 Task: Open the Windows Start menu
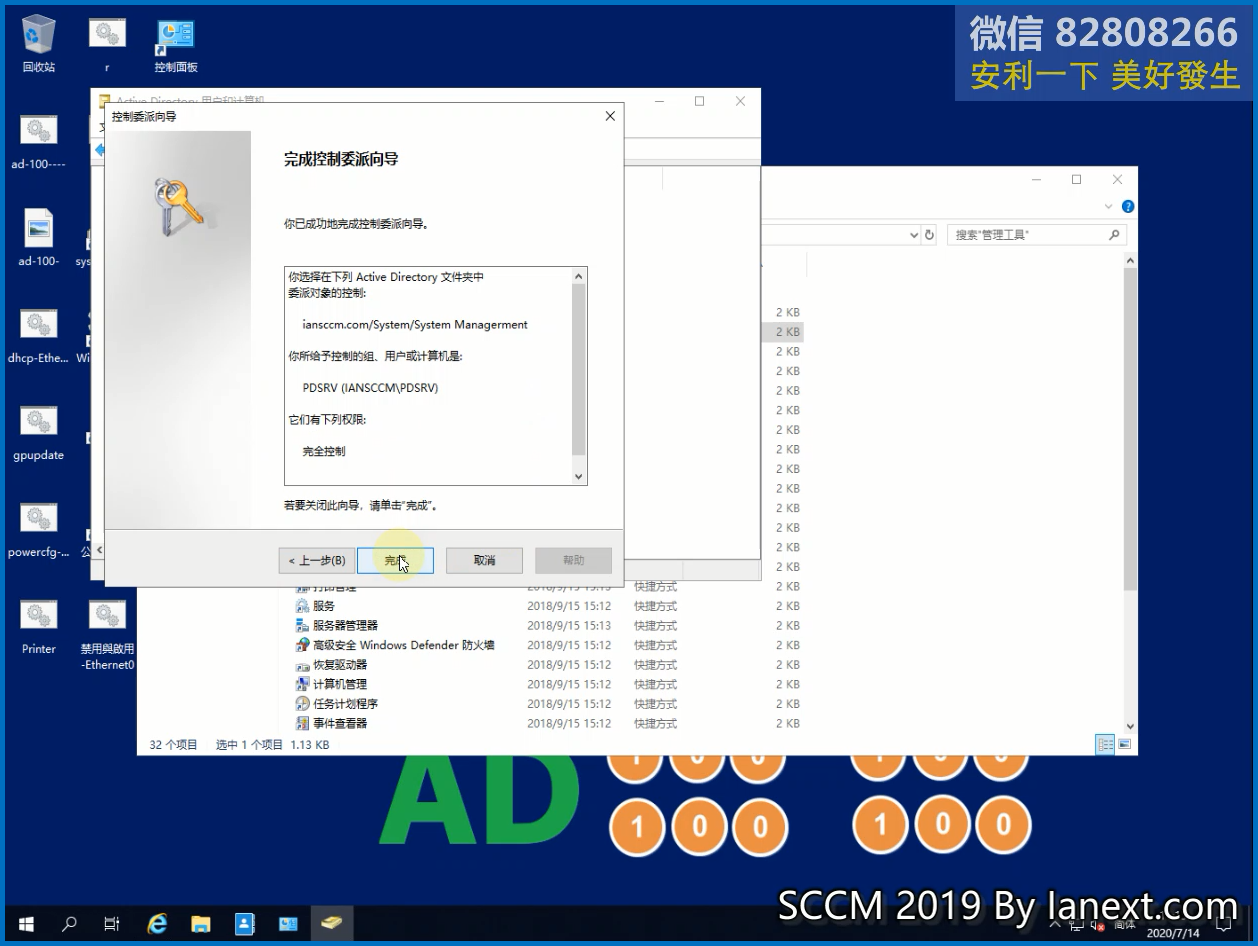pyautogui.click(x=25, y=924)
